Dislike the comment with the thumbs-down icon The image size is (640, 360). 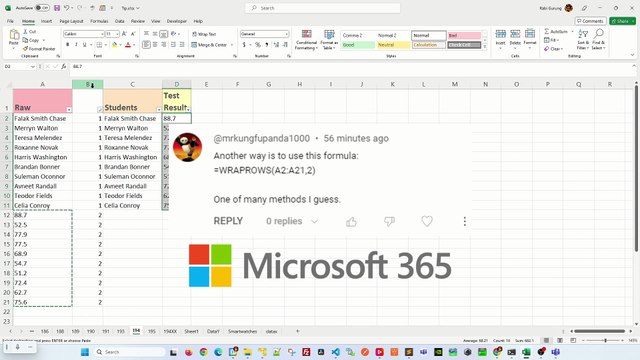389,222
